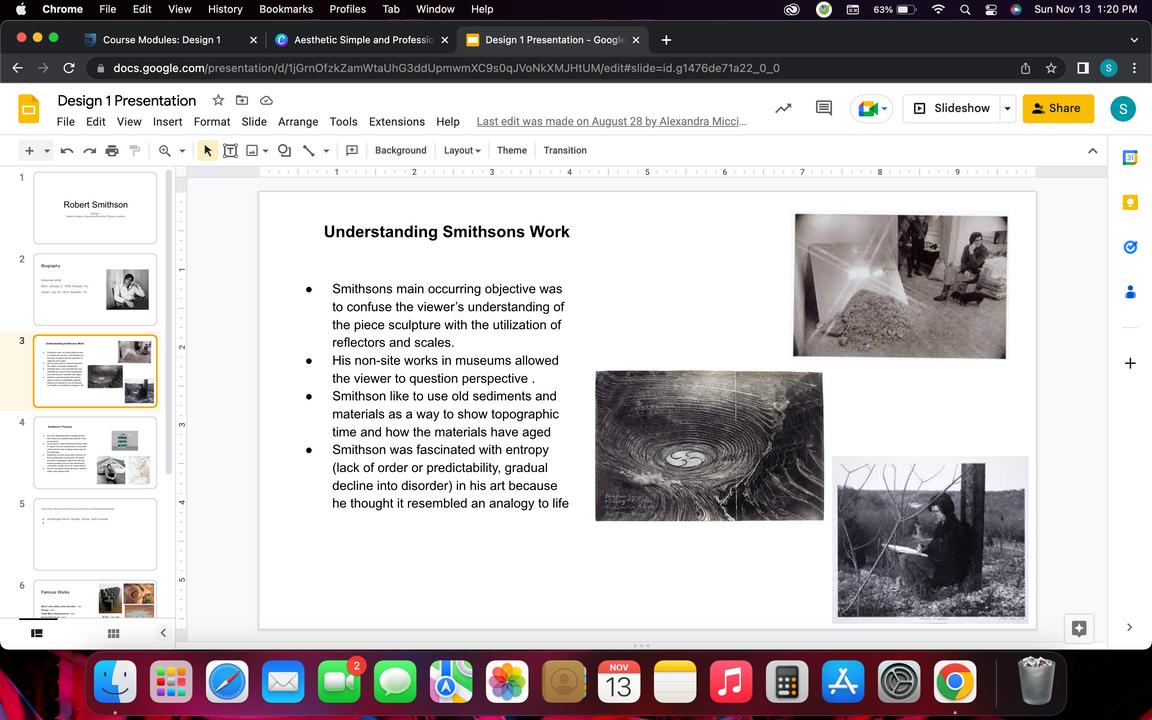Open the Arrange menu
Screen dimensions: 1152x720
coord(297,122)
